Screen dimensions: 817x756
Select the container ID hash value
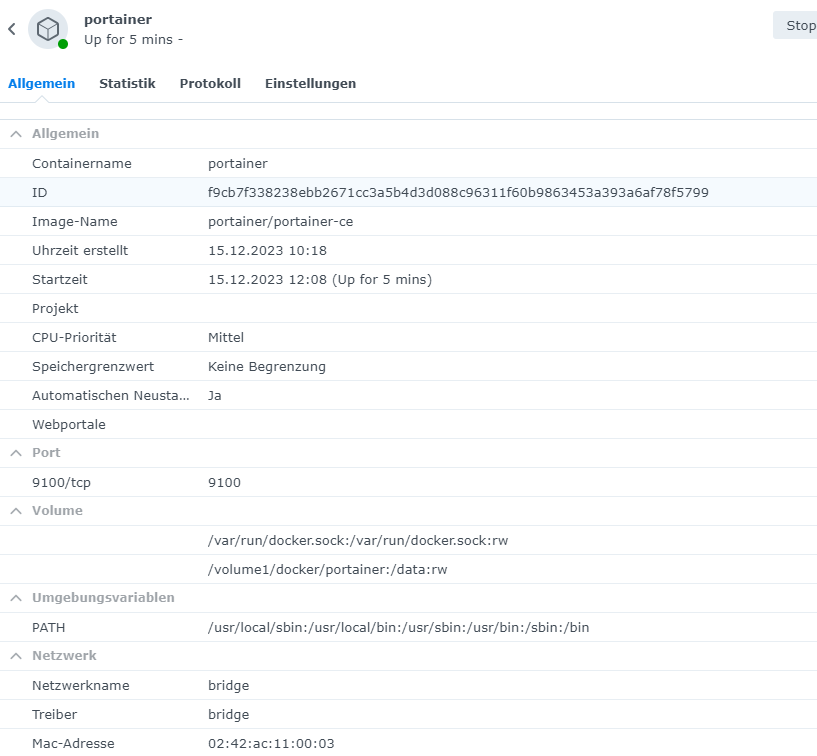coord(459,193)
